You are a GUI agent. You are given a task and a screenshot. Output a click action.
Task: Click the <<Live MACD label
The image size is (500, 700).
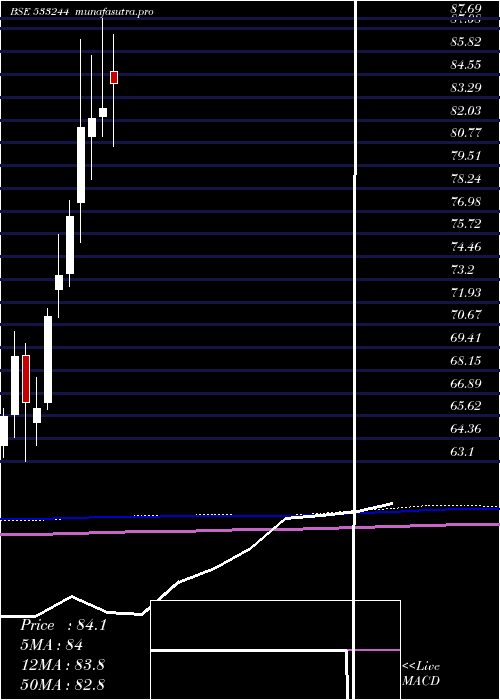pyautogui.click(x=421, y=673)
